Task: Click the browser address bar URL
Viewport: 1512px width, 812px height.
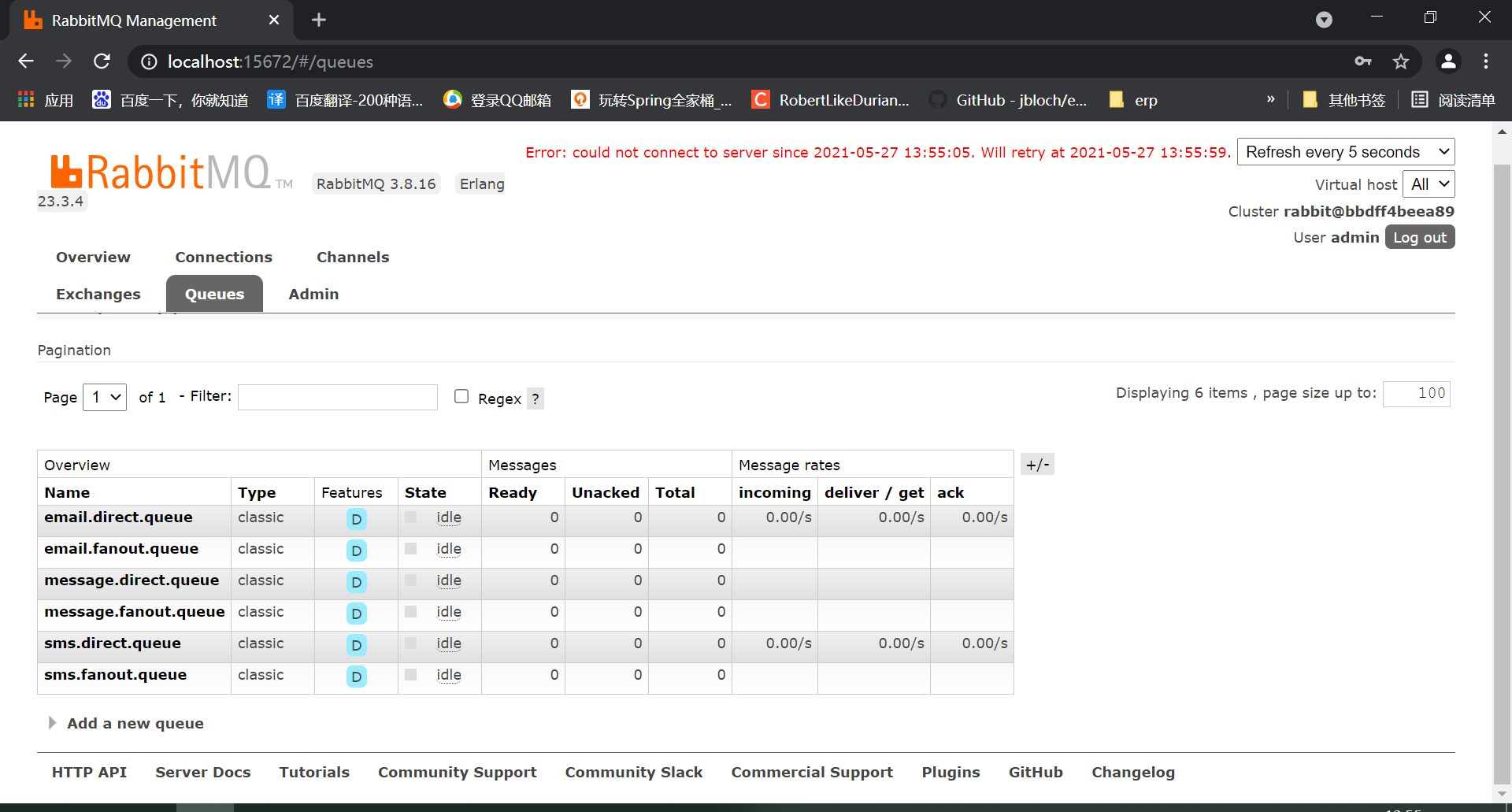Action: point(270,61)
